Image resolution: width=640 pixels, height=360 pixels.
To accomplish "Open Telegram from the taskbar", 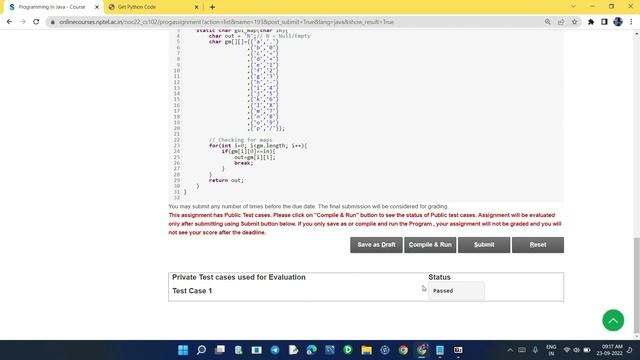I will pos(275,350).
